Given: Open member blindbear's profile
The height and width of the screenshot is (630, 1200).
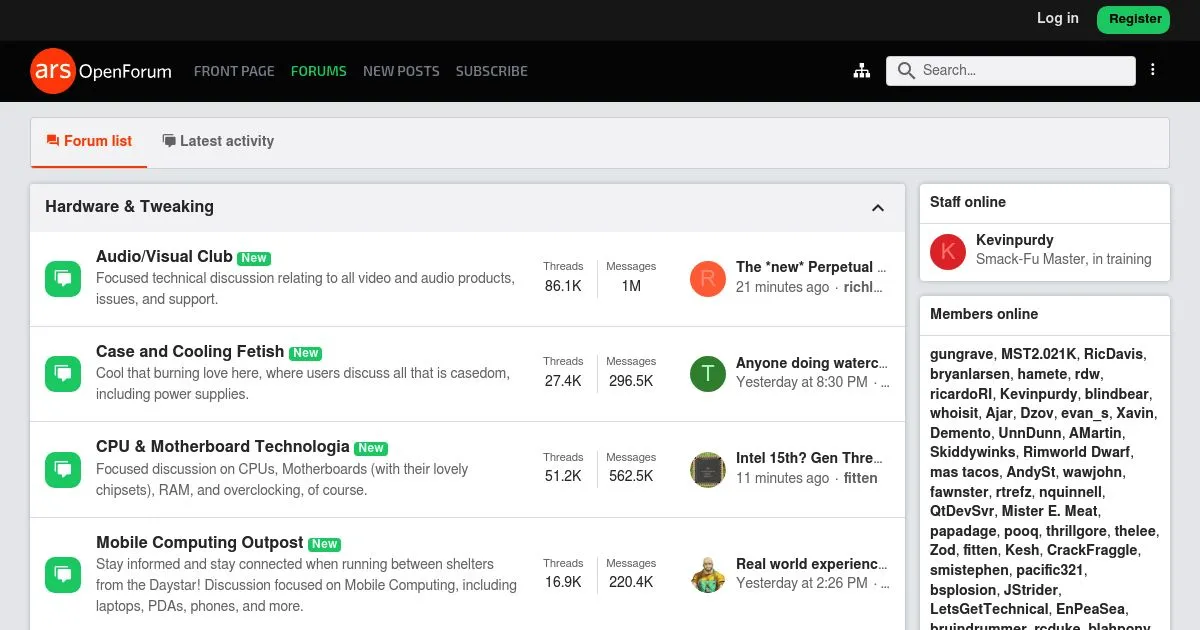Looking at the screenshot, I should coord(1117,394).
